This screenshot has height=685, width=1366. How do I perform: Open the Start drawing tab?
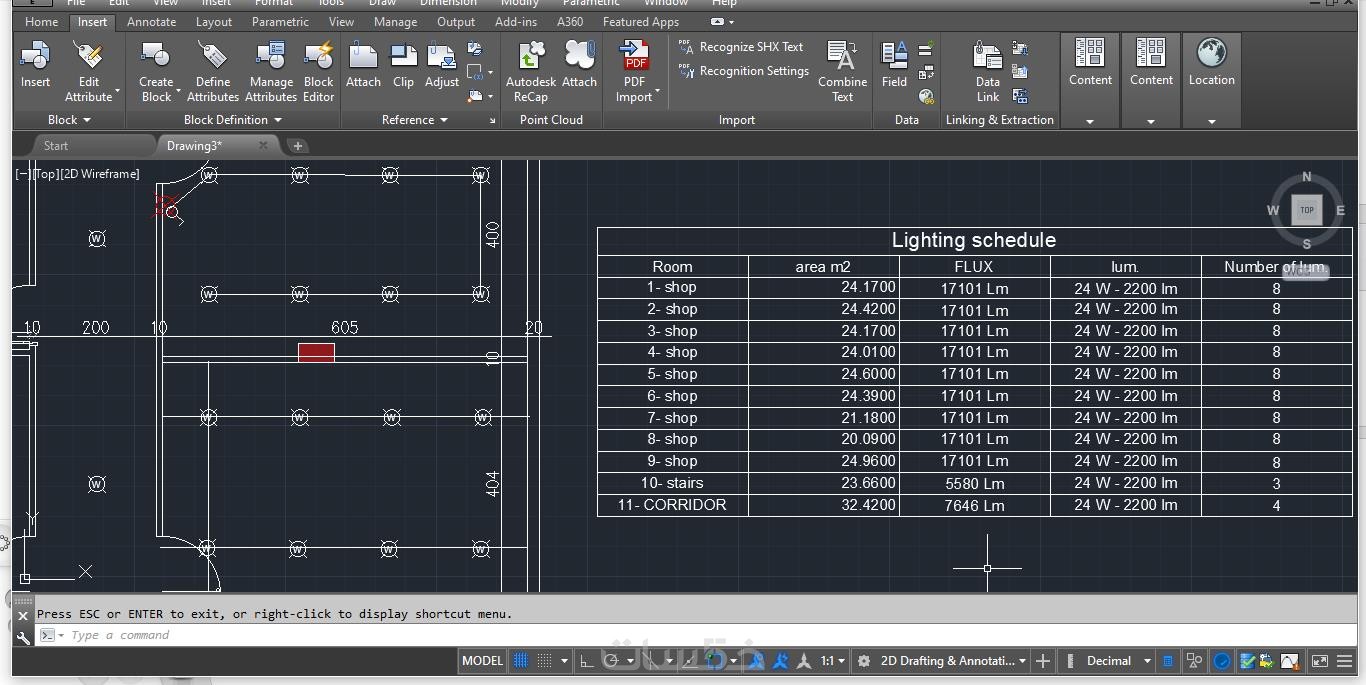tap(56, 146)
